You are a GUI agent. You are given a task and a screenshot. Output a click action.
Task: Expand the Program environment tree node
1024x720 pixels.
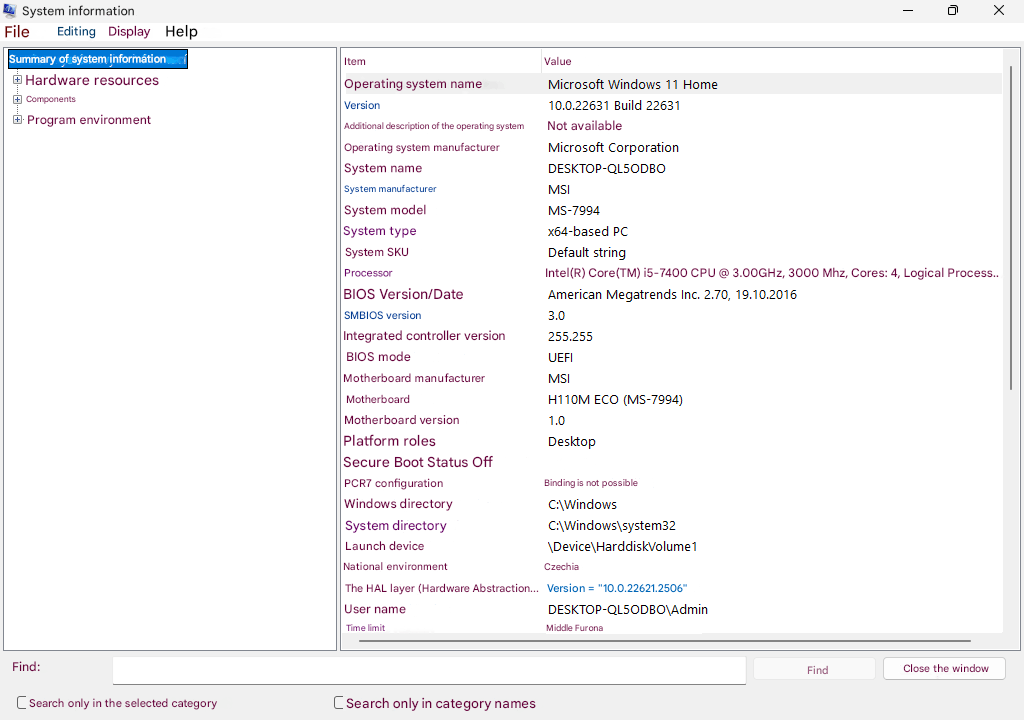pyautogui.click(x=18, y=120)
